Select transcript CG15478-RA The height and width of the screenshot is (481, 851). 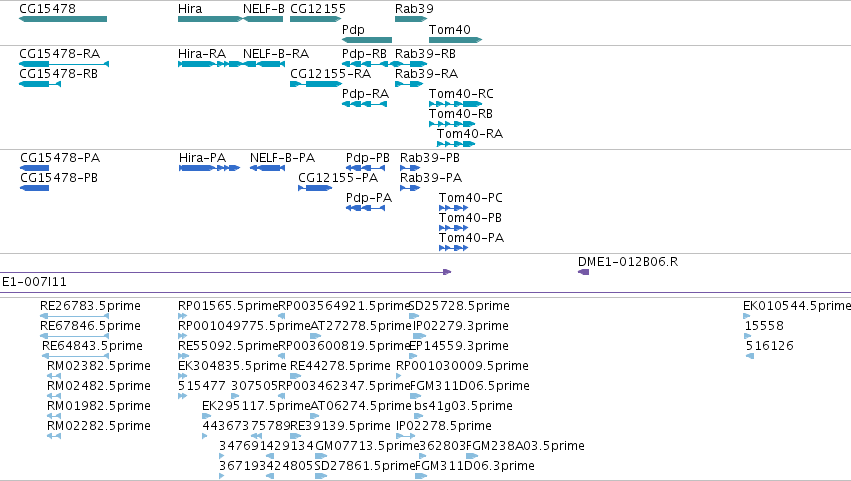click(64, 64)
